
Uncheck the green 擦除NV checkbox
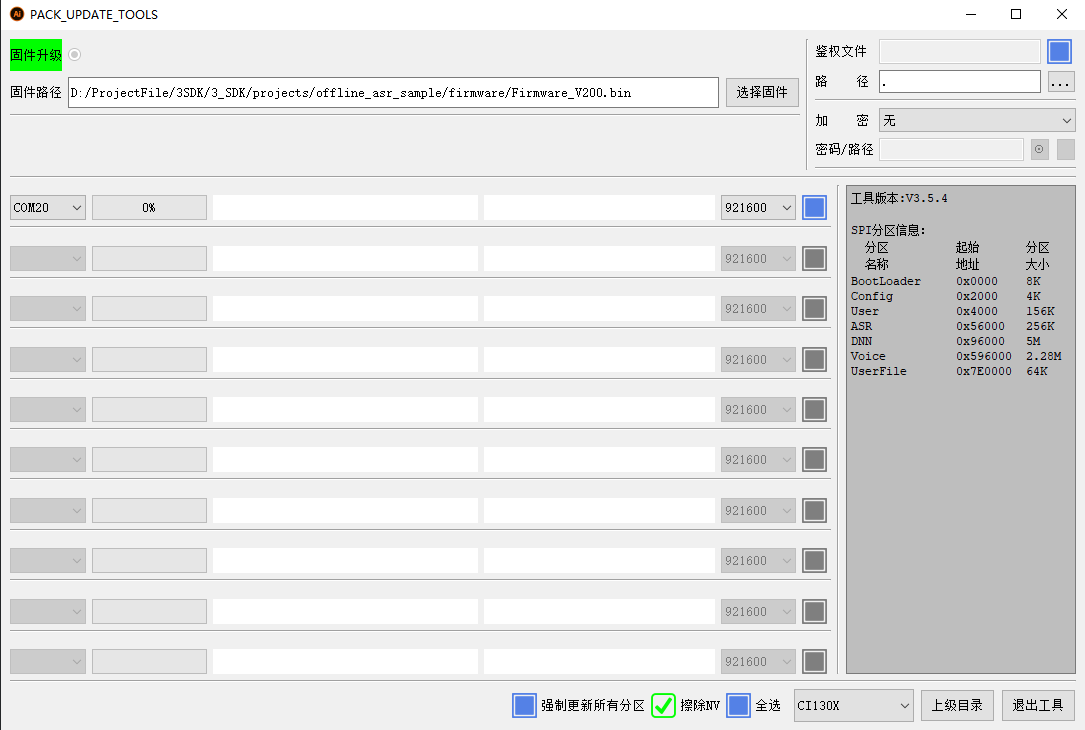663,705
